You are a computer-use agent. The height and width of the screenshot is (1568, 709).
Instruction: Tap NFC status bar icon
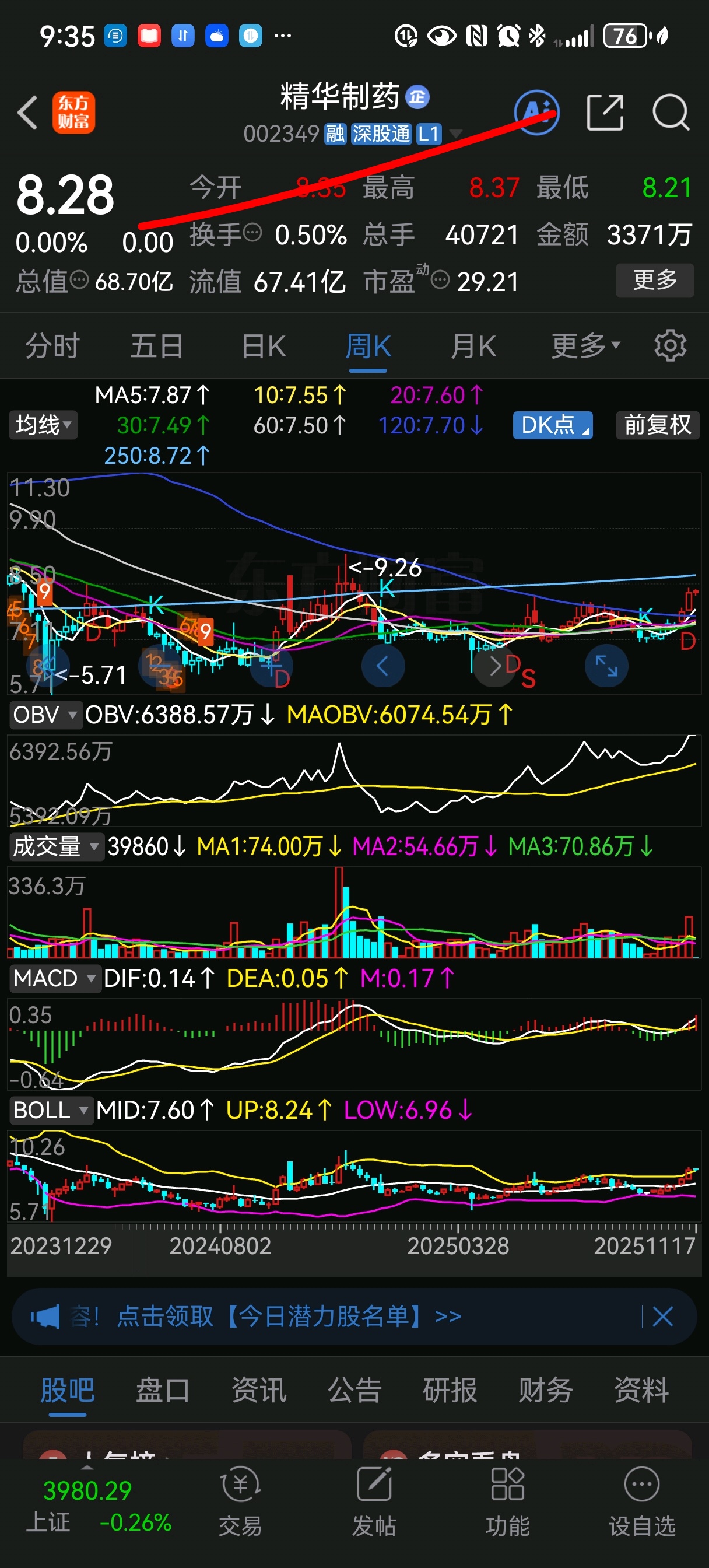[476, 37]
